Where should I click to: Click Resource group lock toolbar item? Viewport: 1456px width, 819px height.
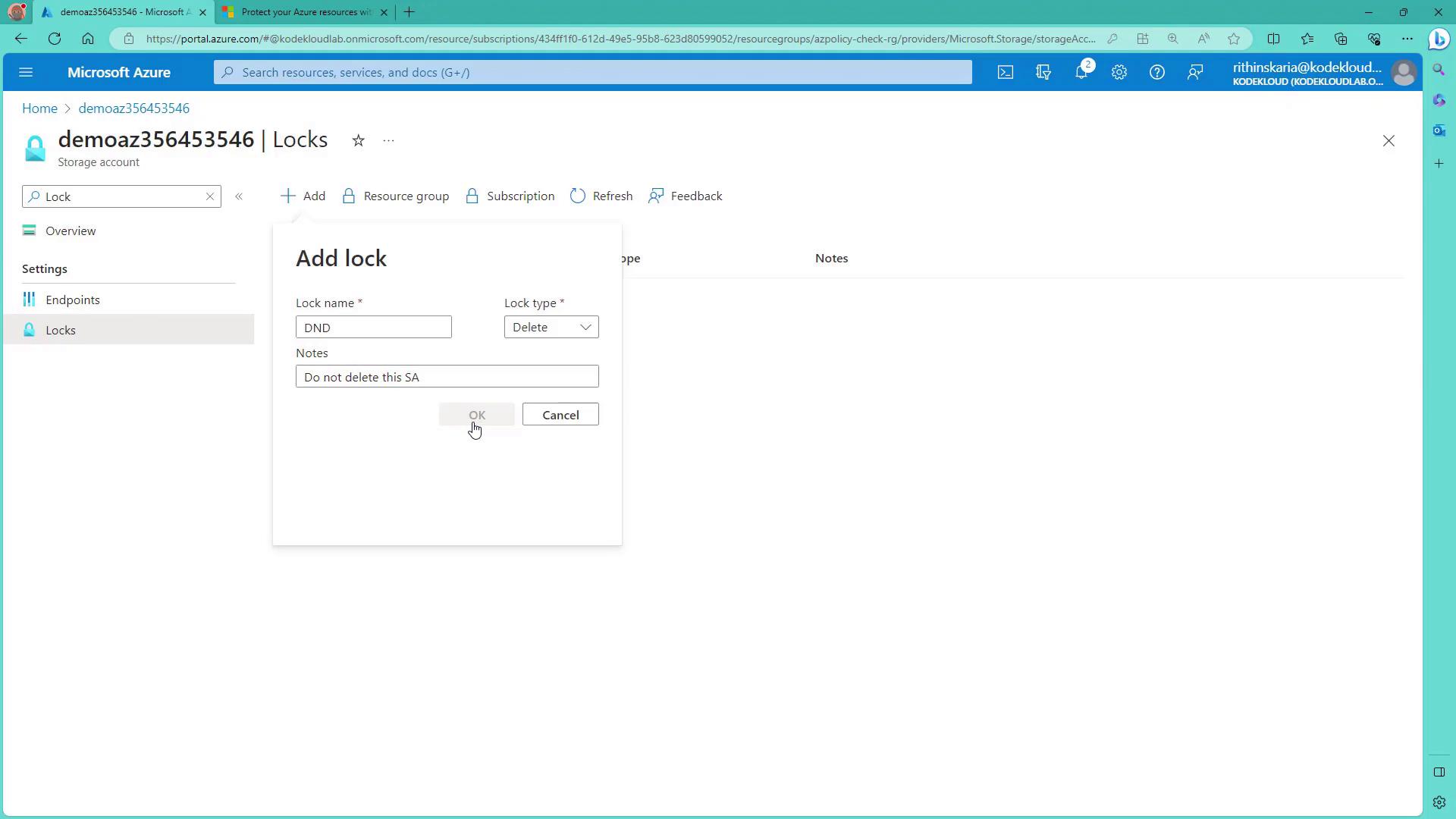395,196
